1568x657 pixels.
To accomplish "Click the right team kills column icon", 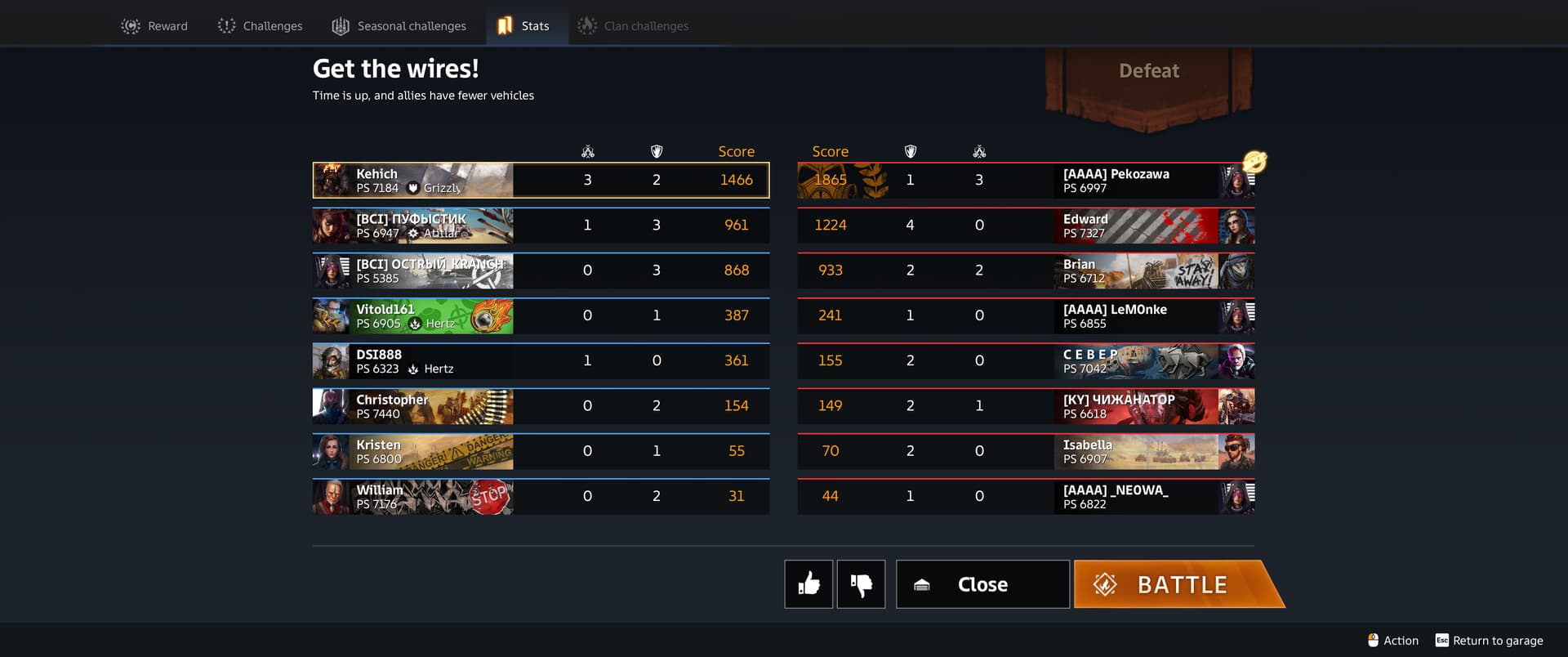I will click(979, 152).
